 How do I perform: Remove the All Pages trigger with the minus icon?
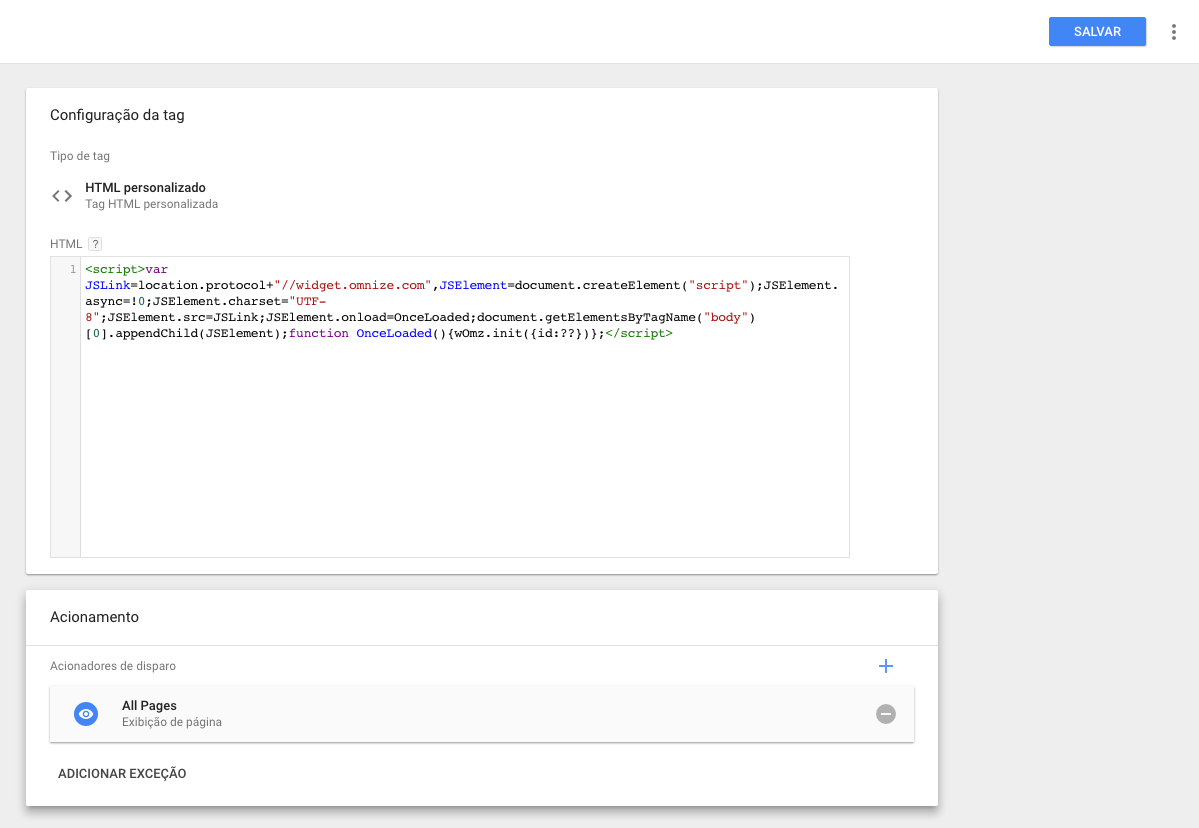pyautogui.click(x=885, y=713)
